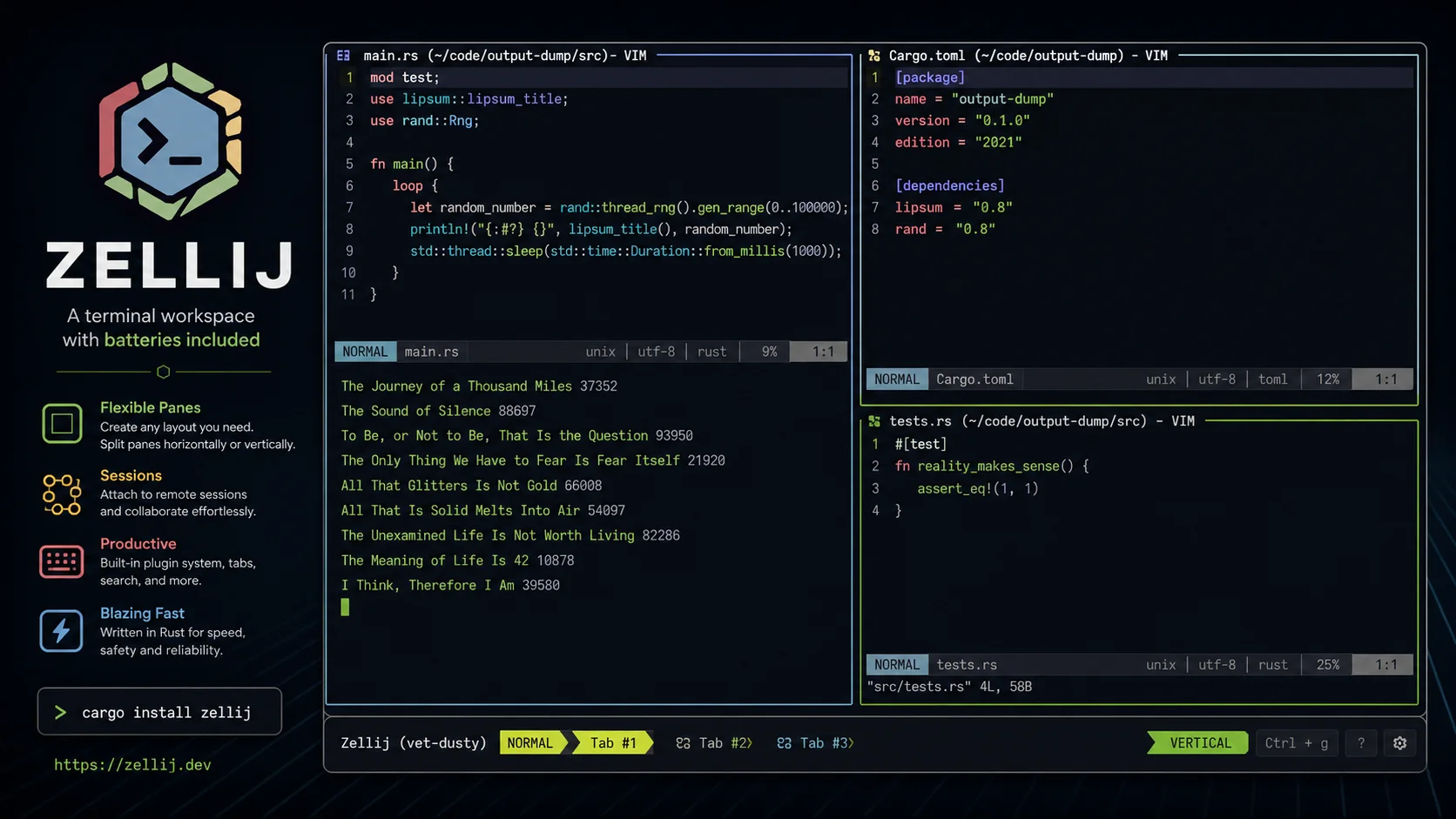The image size is (1456, 819).
Task: Click the "fn main() {" line
Action: [412, 164]
